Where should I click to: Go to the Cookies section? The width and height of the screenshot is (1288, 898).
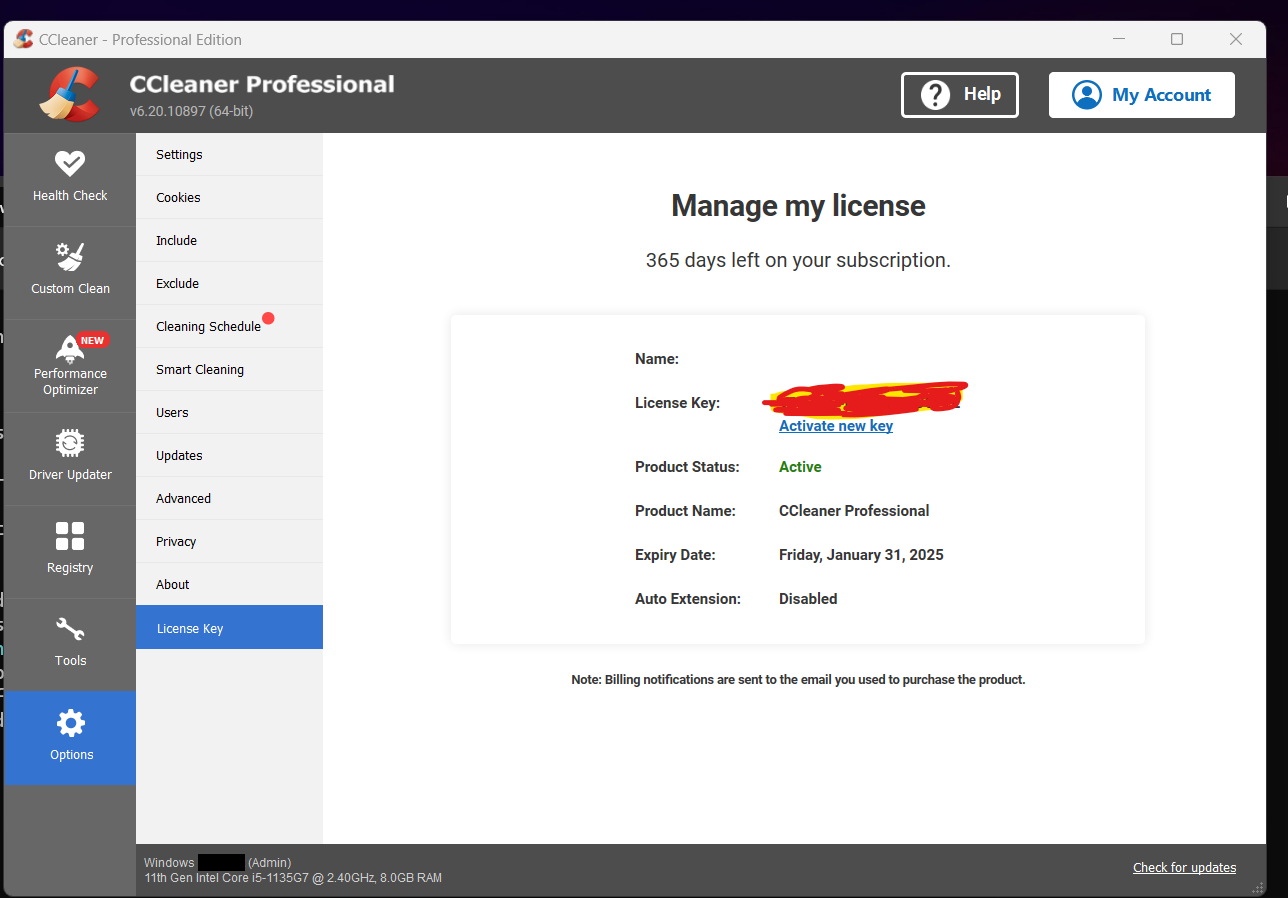[x=178, y=198]
